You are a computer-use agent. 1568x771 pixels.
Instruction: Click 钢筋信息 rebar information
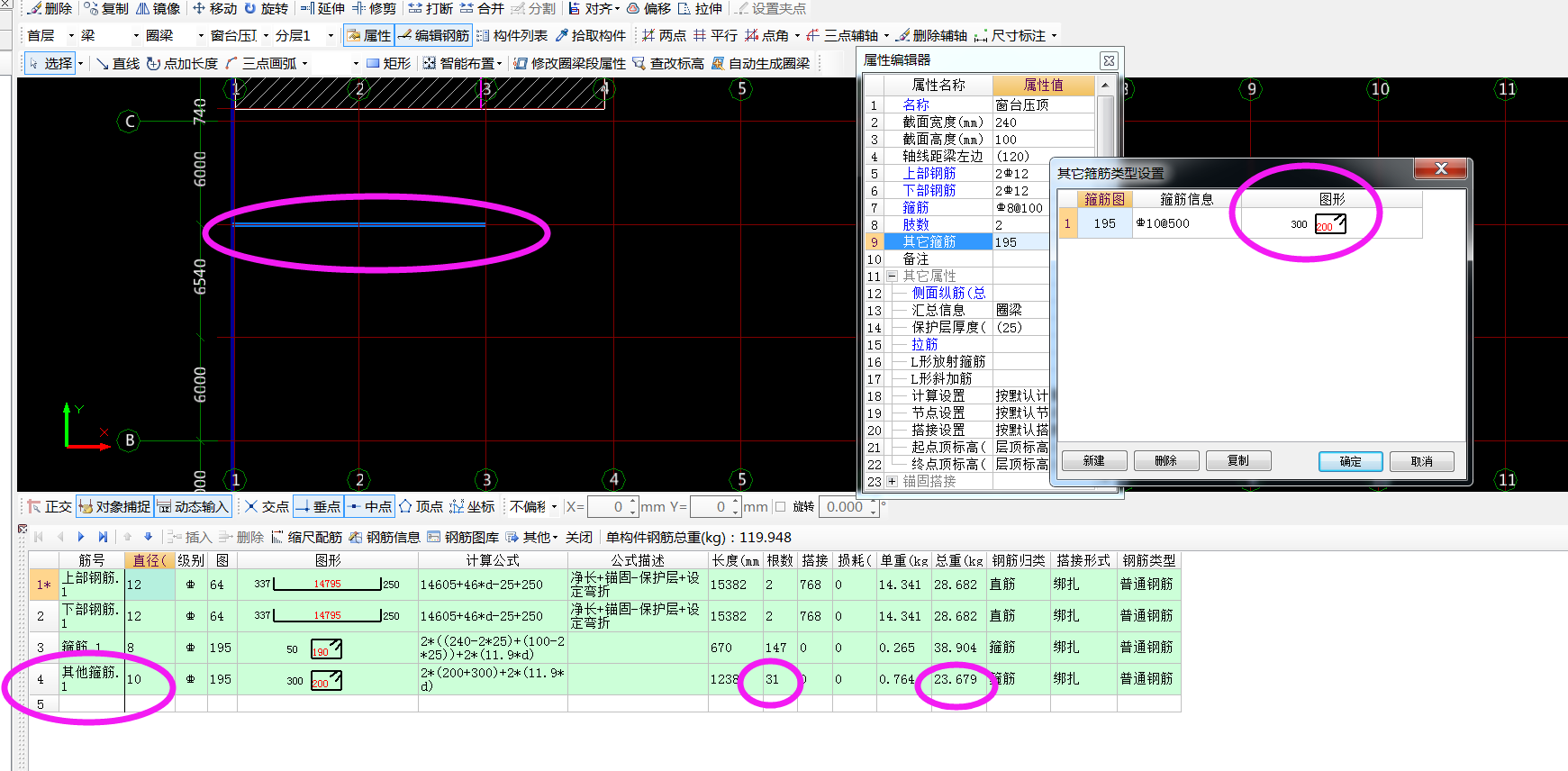click(x=385, y=537)
